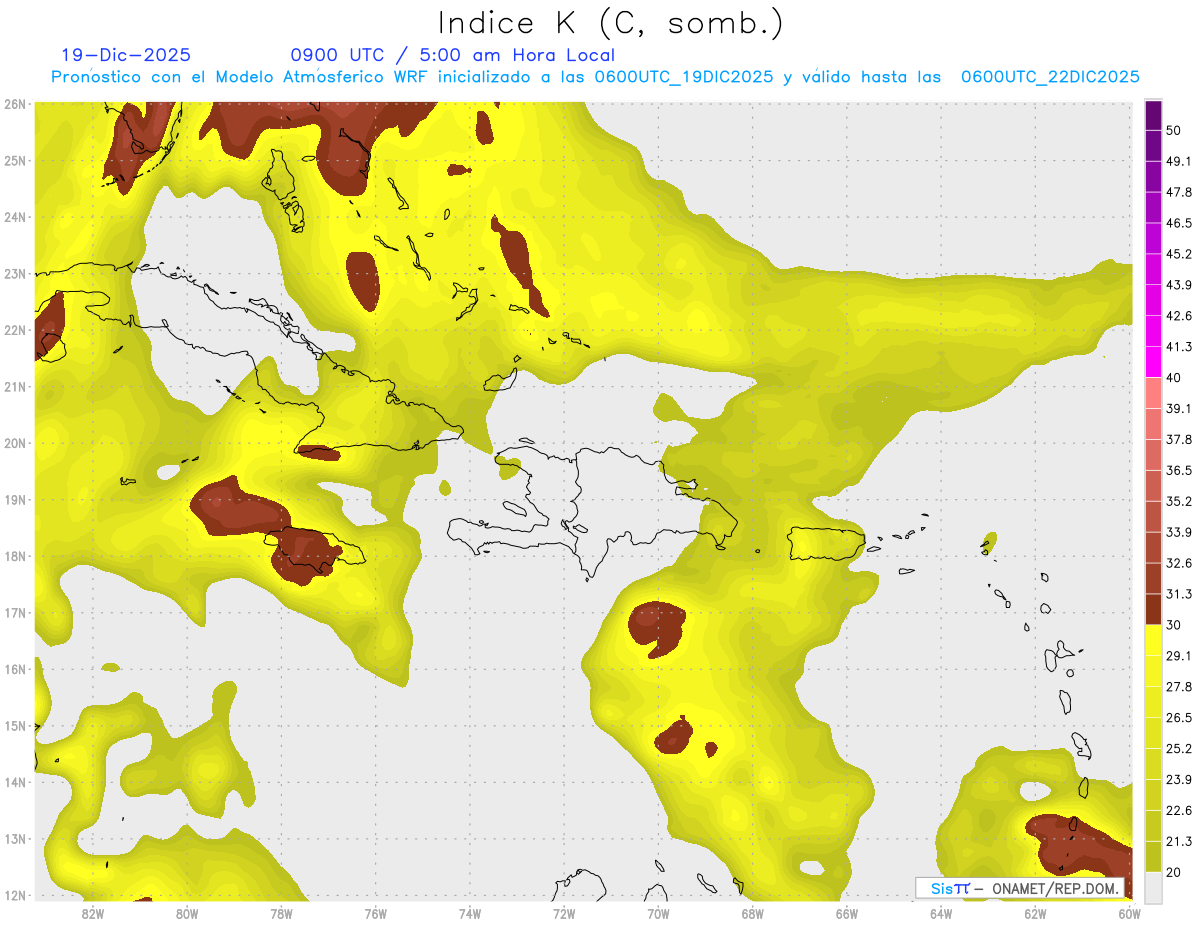Click the '37.8' colorbar value

pyautogui.click(x=1179, y=439)
